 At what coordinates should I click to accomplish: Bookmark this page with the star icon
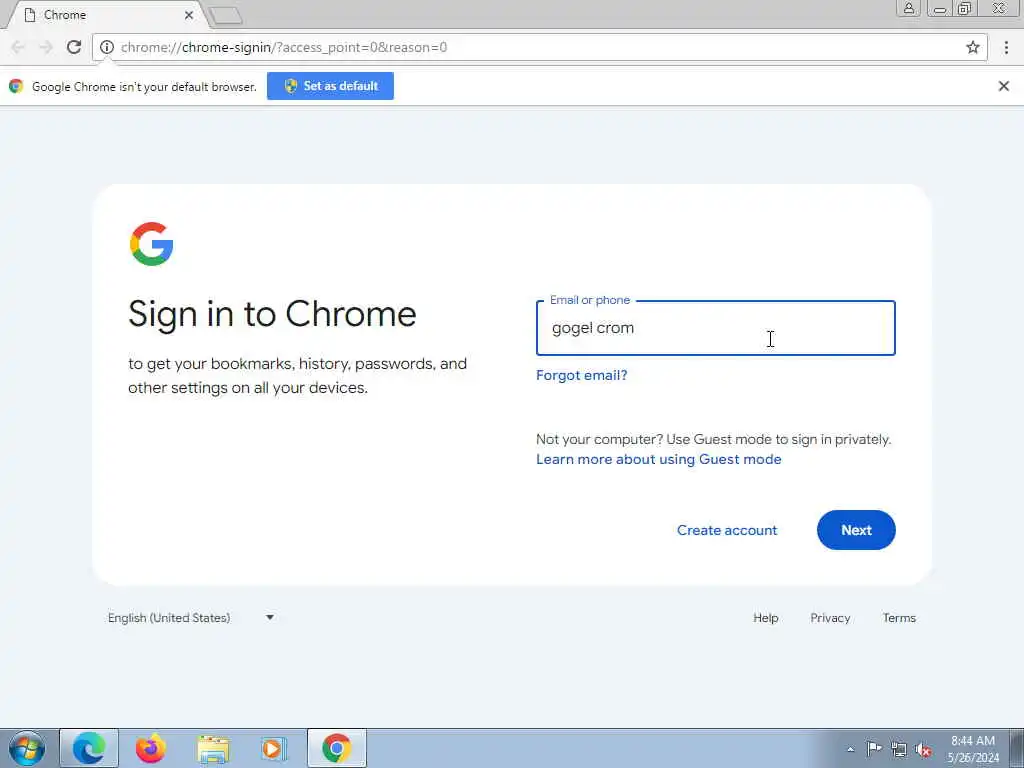coord(972,47)
